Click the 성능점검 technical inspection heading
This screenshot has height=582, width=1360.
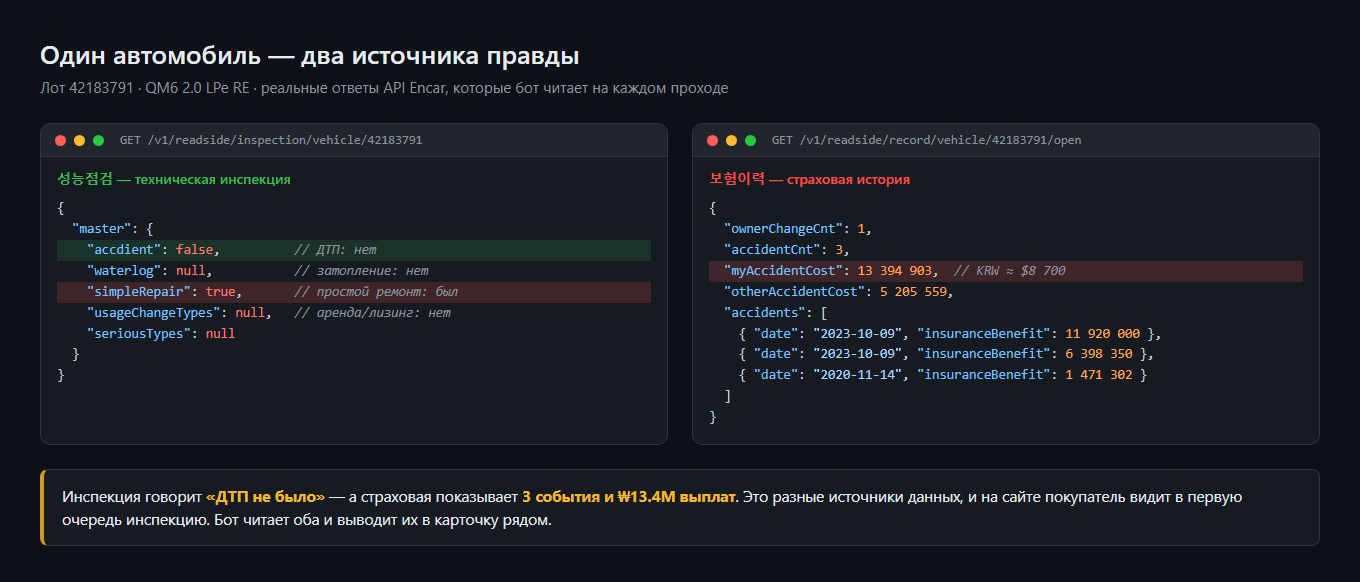174,180
